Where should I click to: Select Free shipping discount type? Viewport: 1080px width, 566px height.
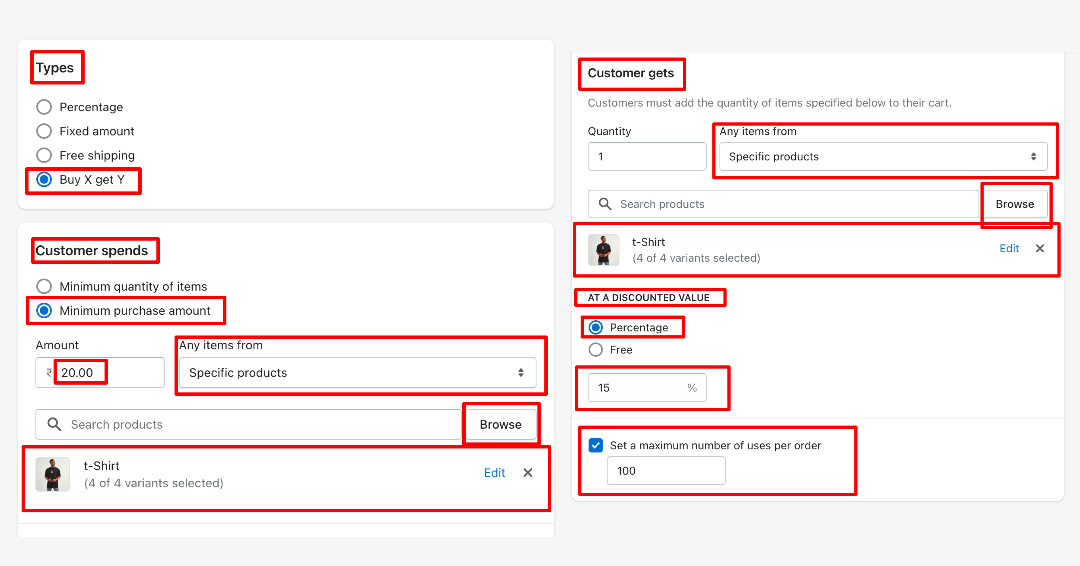44,155
